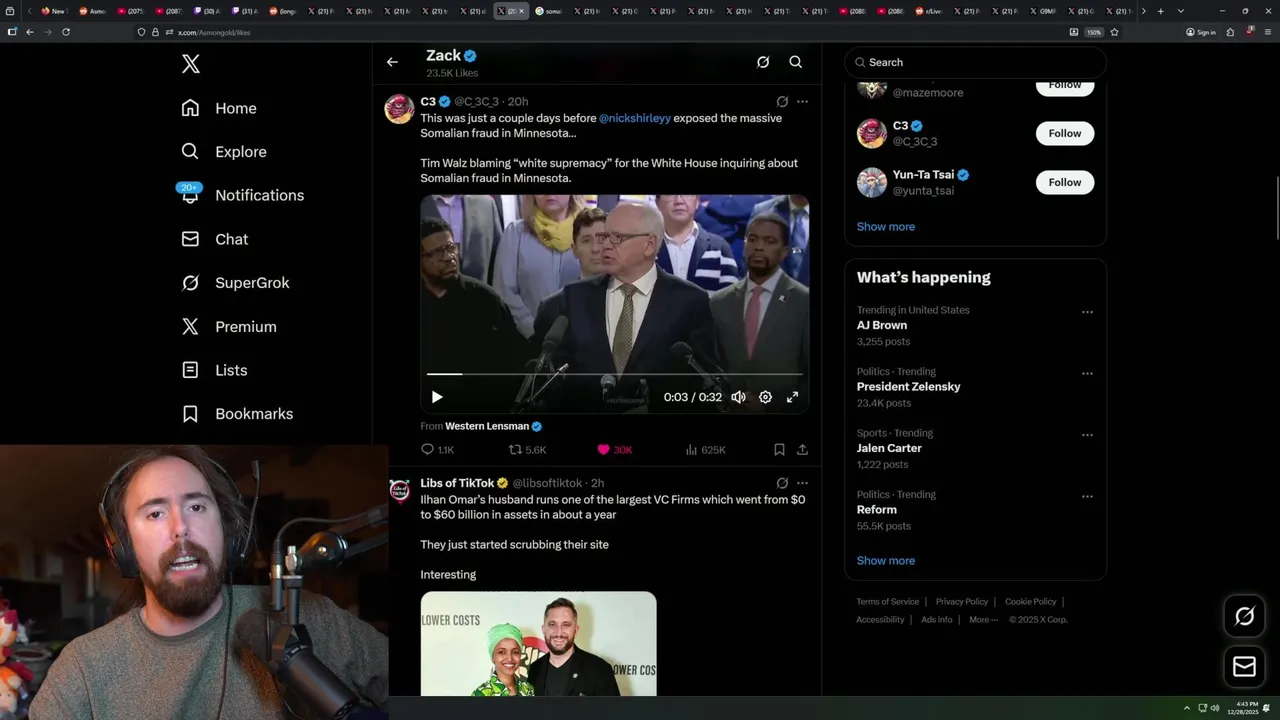Click the Search input field
Image resolution: width=1280 pixels, height=720 pixels.
975,62
